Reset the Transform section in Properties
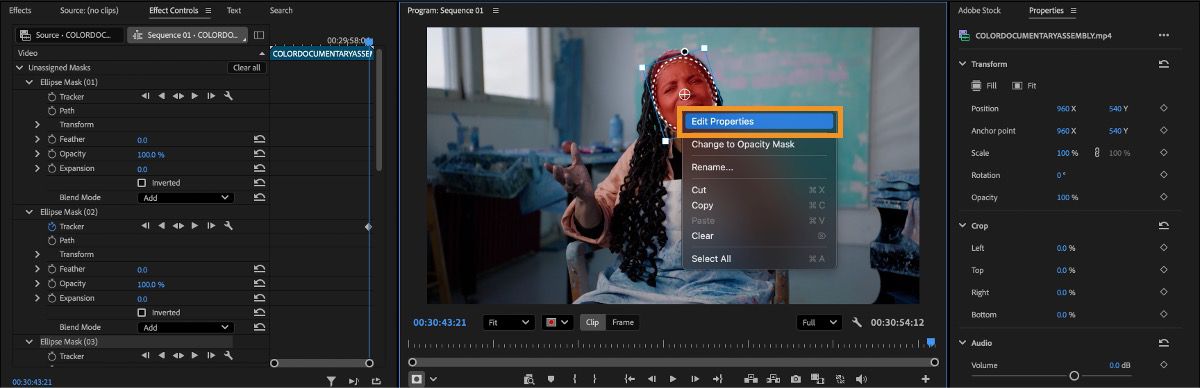 point(1164,64)
